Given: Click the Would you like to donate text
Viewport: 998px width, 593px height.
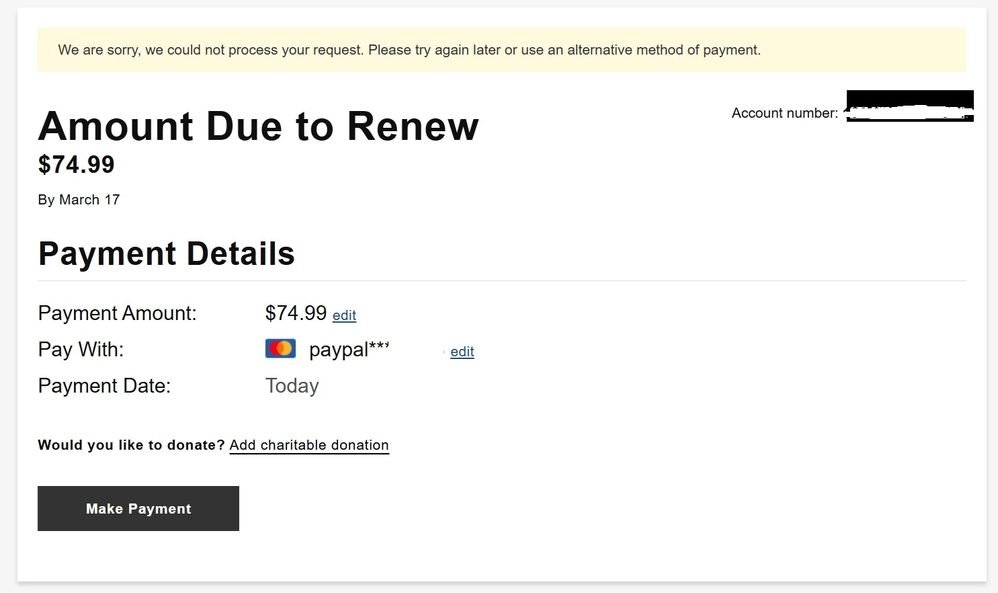Looking at the screenshot, I should click(131, 445).
